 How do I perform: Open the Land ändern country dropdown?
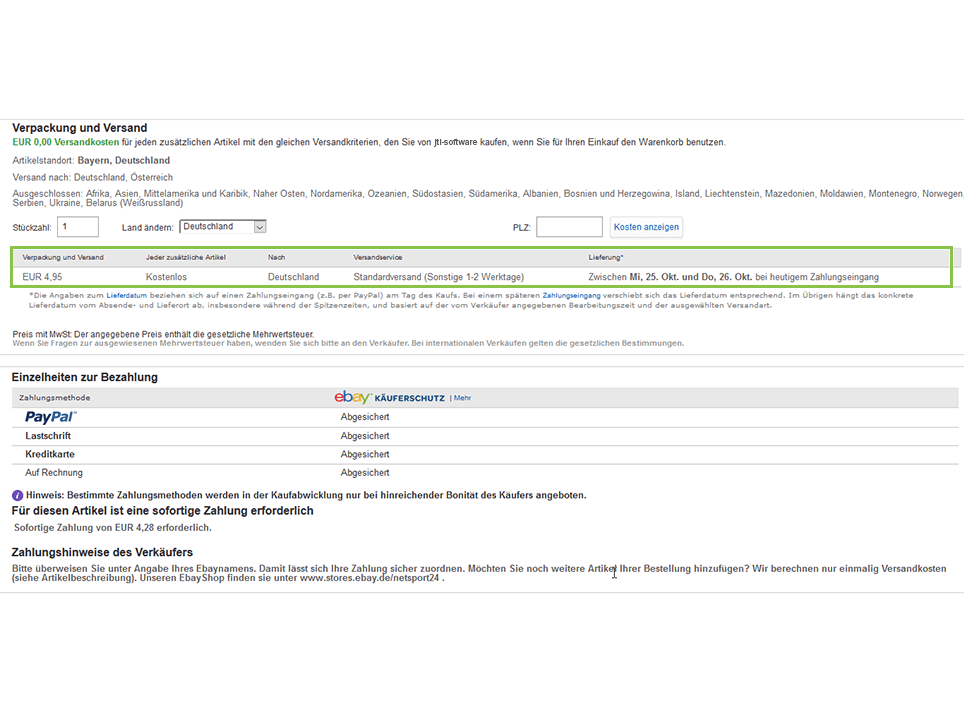(x=222, y=227)
